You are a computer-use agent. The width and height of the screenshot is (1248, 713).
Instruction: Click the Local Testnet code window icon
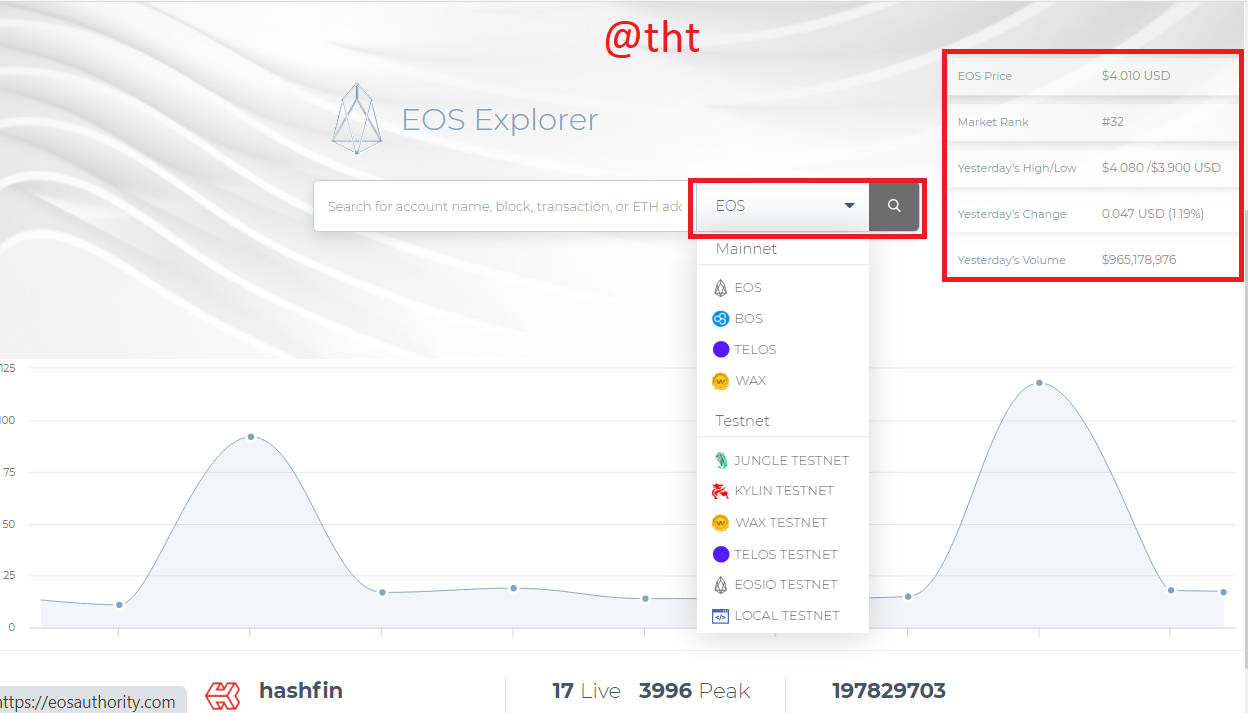pyautogui.click(x=720, y=616)
